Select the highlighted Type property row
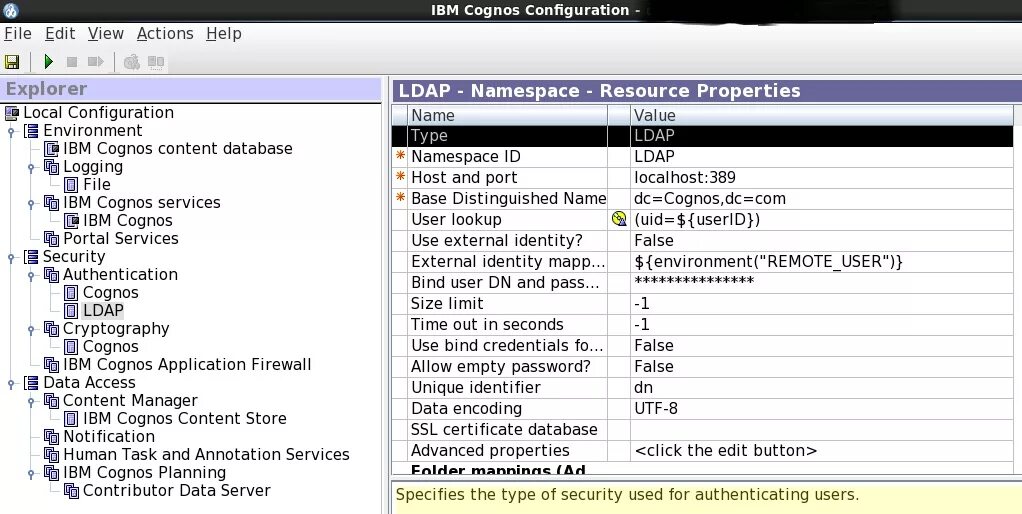Image resolution: width=1022 pixels, height=514 pixels. click(703, 136)
